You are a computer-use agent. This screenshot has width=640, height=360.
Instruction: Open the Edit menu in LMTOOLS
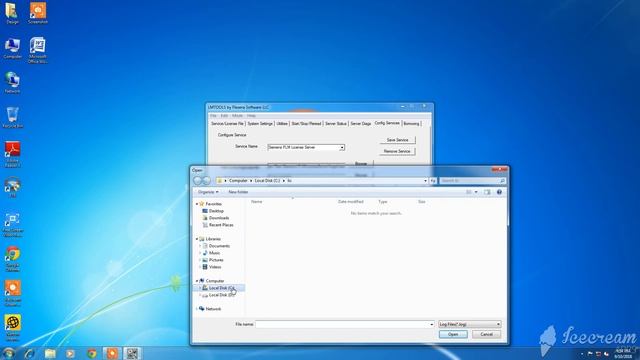click(x=224, y=116)
